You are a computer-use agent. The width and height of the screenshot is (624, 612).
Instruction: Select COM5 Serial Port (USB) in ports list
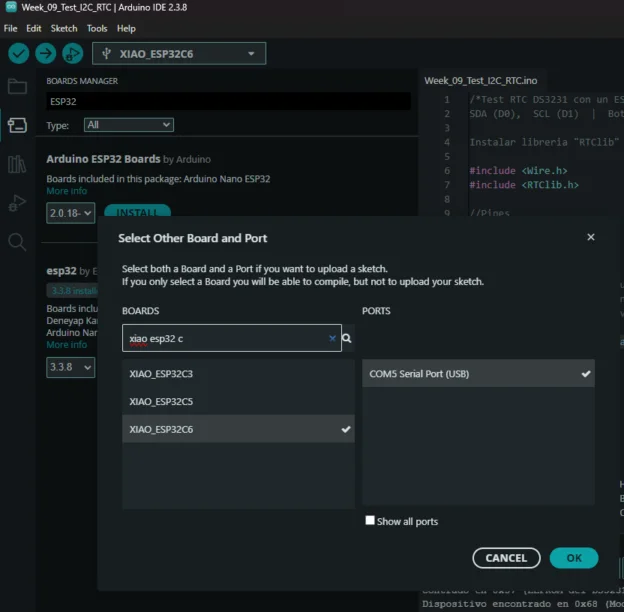pos(478,374)
